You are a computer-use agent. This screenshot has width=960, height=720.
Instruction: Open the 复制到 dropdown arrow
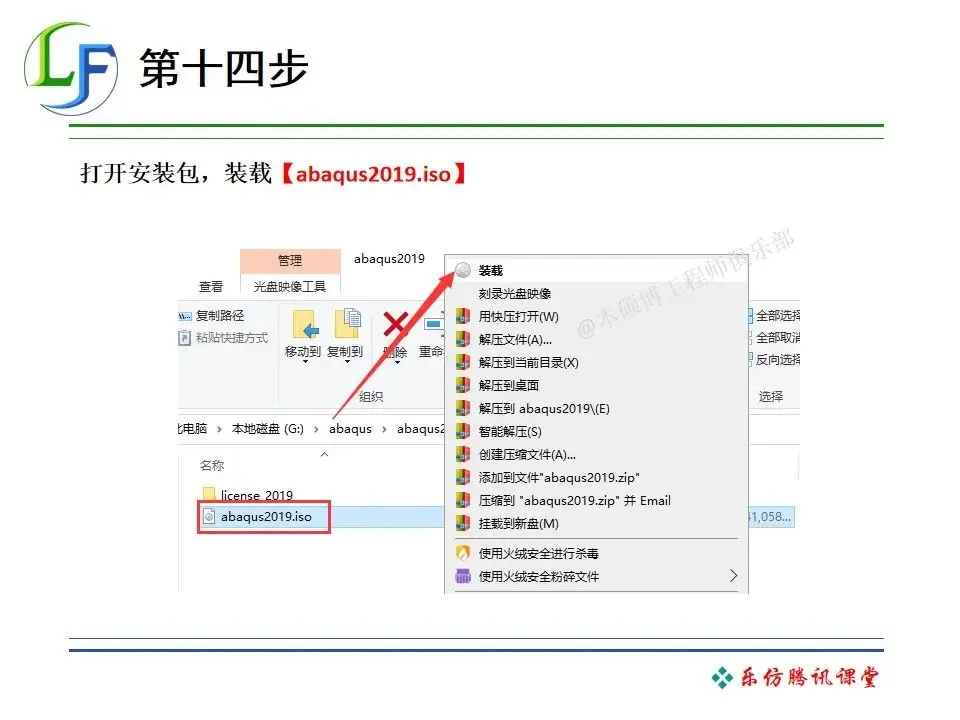[347, 362]
